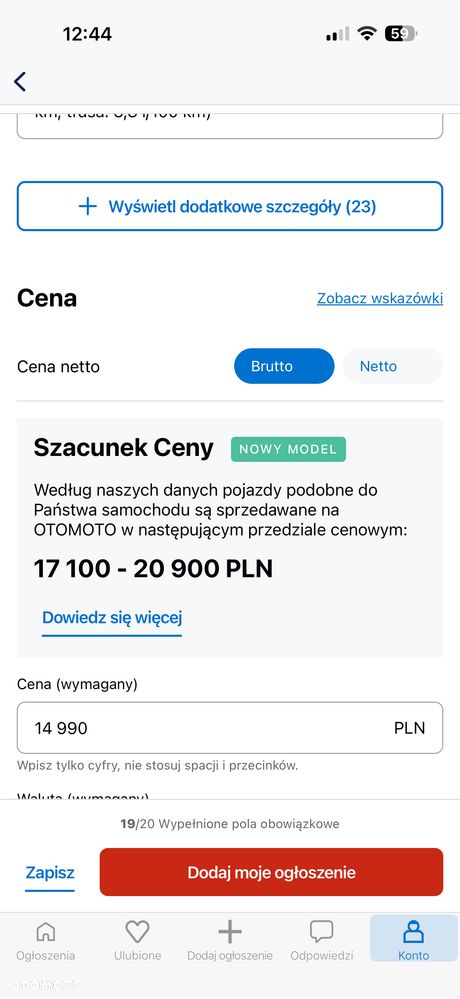The width and height of the screenshot is (460, 999).
Task: Tap the NOWY MODEL badge
Action: coord(288,449)
